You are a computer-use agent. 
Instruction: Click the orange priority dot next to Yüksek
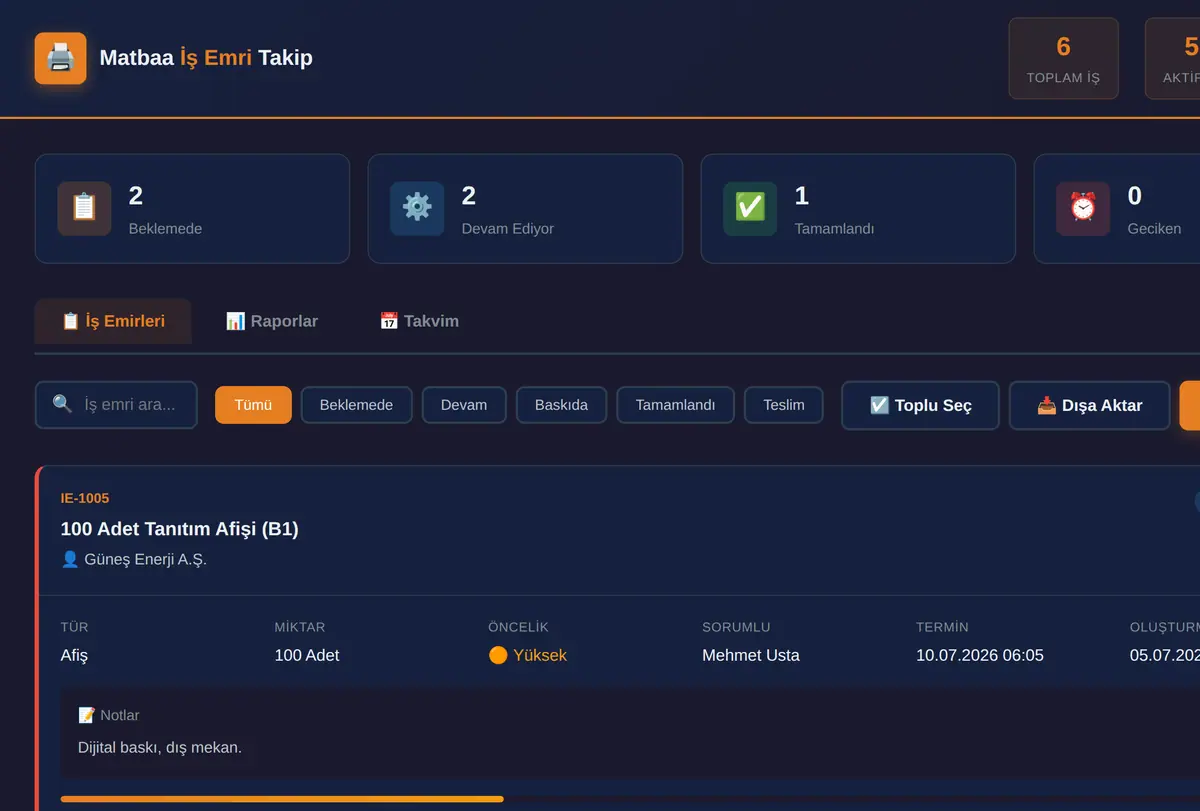(x=498, y=655)
